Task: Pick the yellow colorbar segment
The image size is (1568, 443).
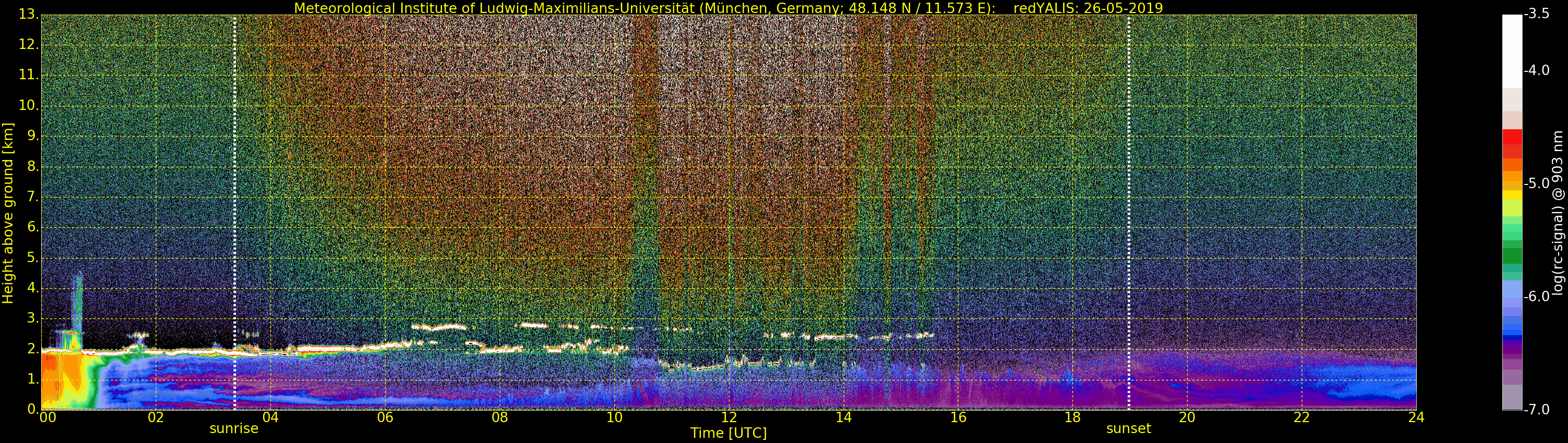Action: (1512, 195)
